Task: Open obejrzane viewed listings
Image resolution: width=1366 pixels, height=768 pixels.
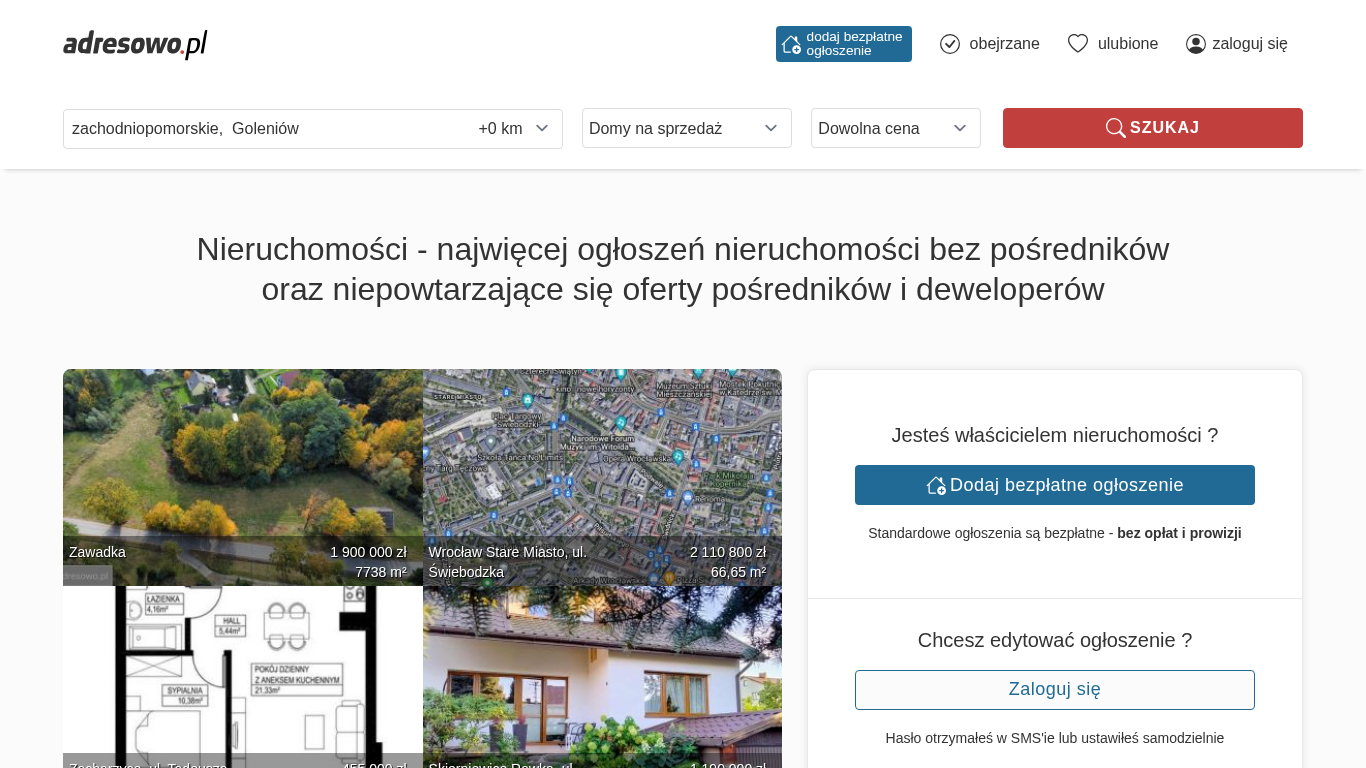Action: click(1004, 44)
